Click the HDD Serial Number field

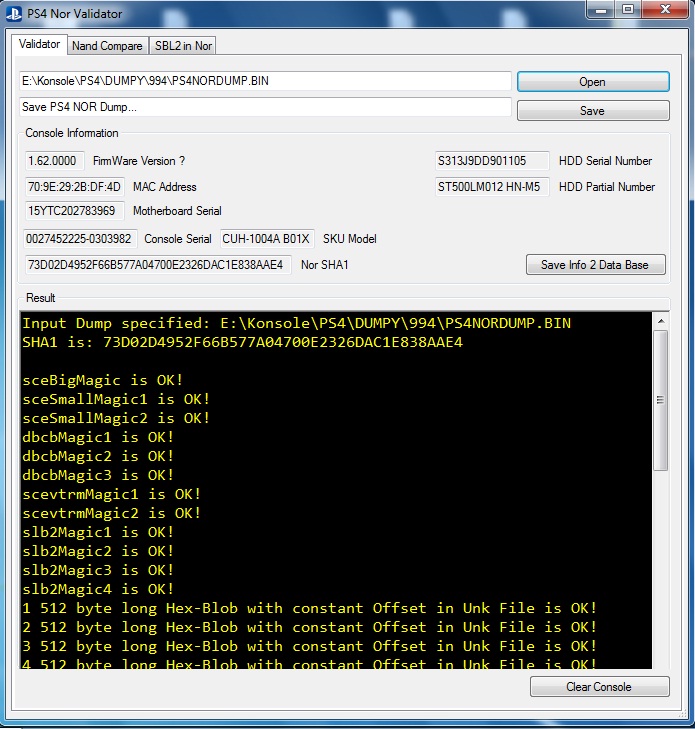[x=492, y=161]
